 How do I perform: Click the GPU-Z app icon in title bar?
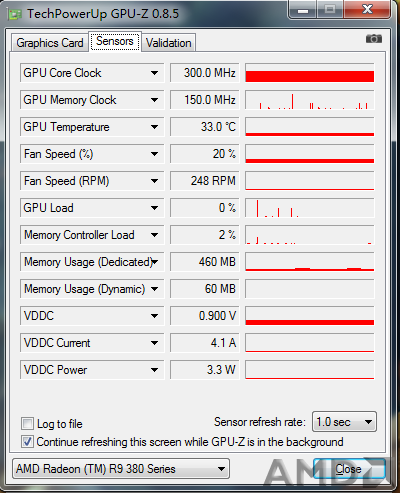pos(15,14)
